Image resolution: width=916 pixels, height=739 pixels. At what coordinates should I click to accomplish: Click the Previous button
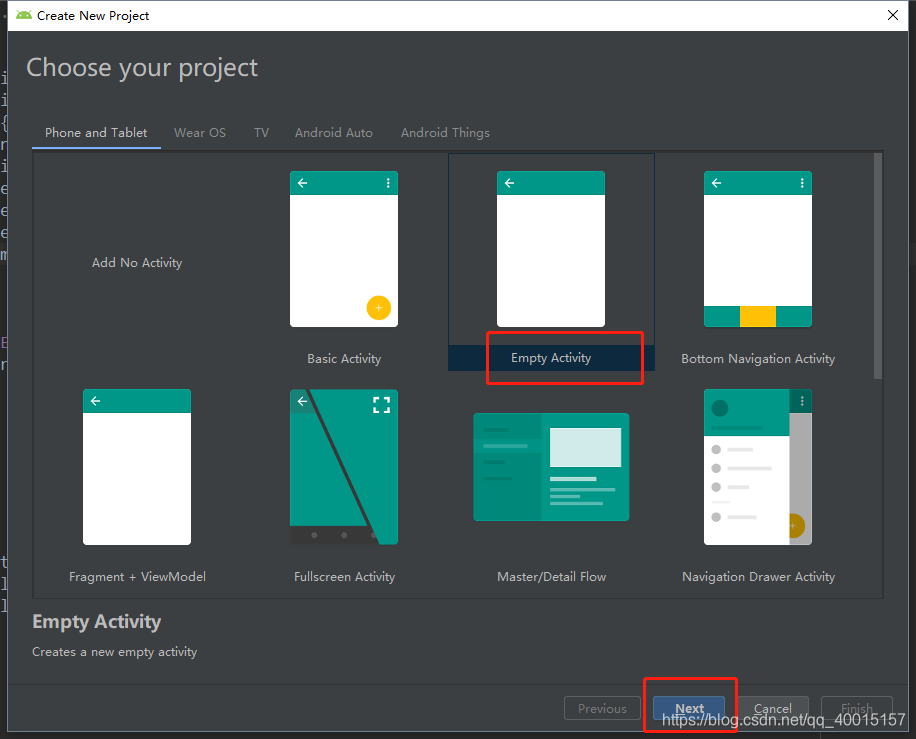coord(601,708)
